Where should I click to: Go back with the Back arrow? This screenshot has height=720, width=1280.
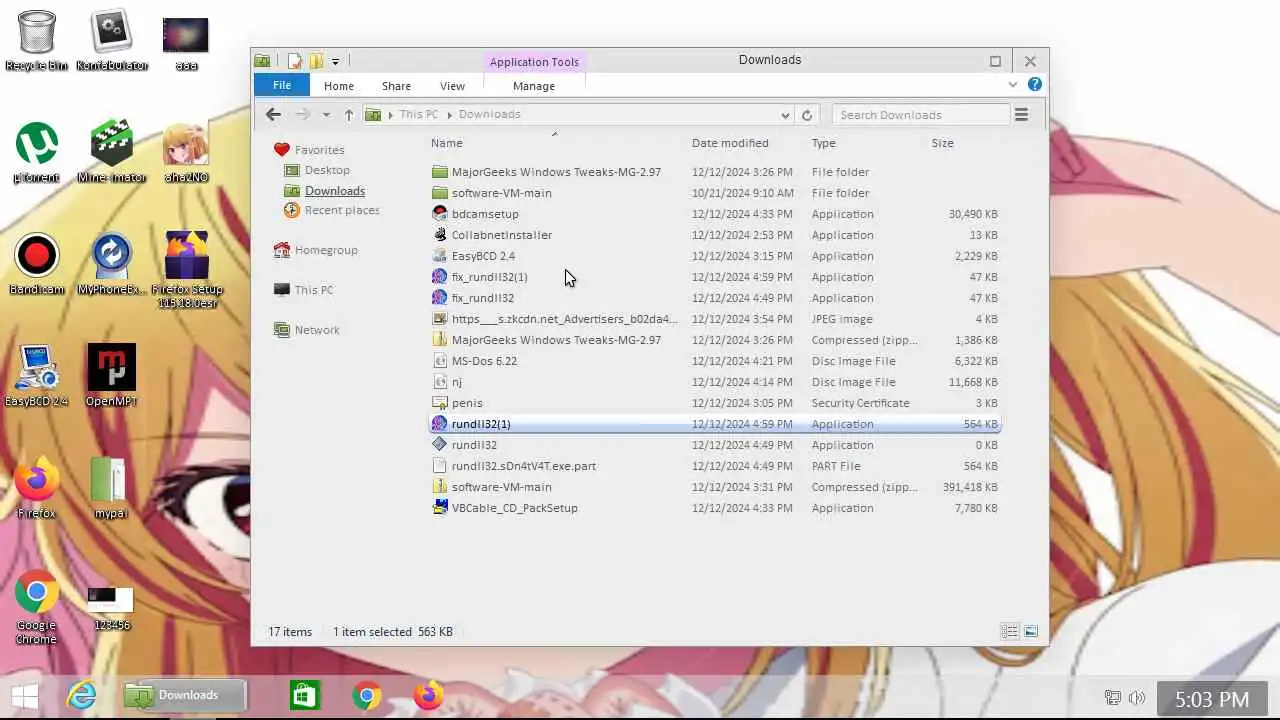(273, 114)
